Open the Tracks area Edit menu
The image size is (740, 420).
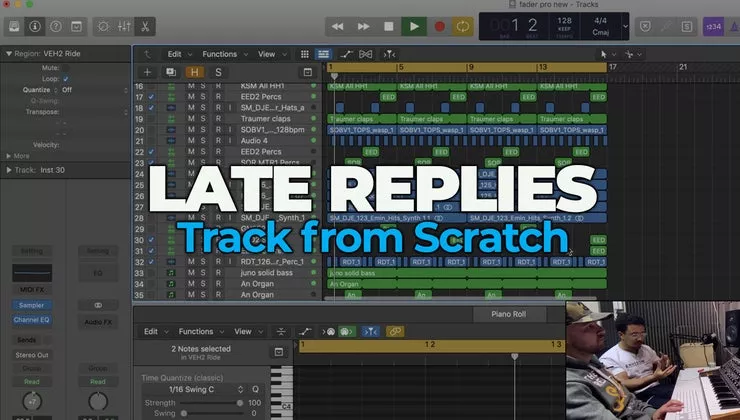point(179,54)
